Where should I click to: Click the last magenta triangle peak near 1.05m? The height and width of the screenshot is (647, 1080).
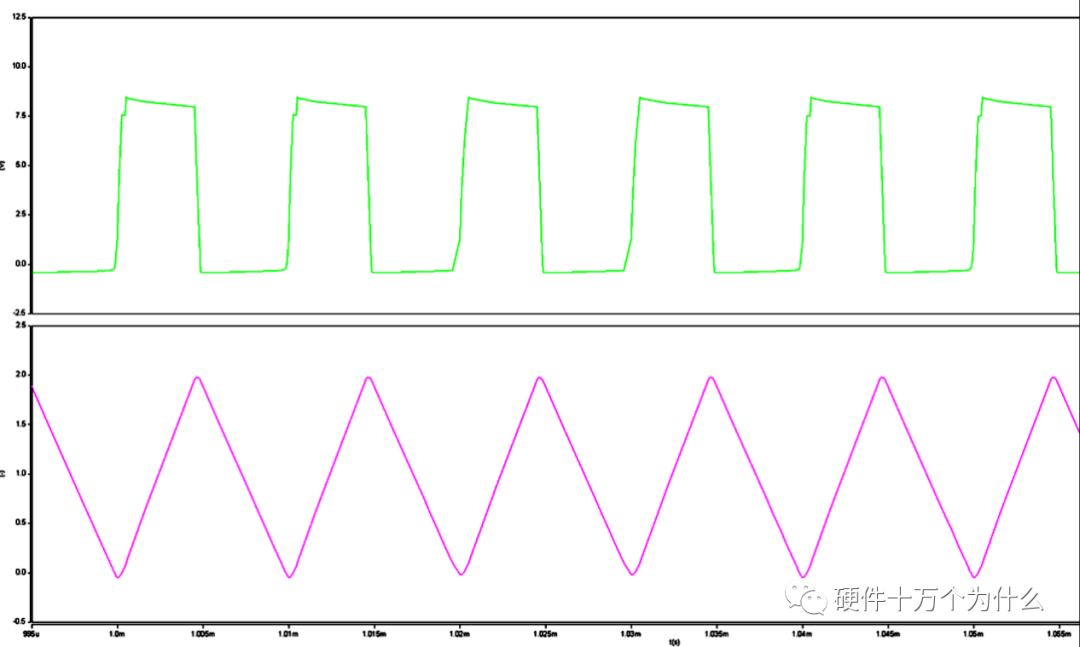[1053, 377]
